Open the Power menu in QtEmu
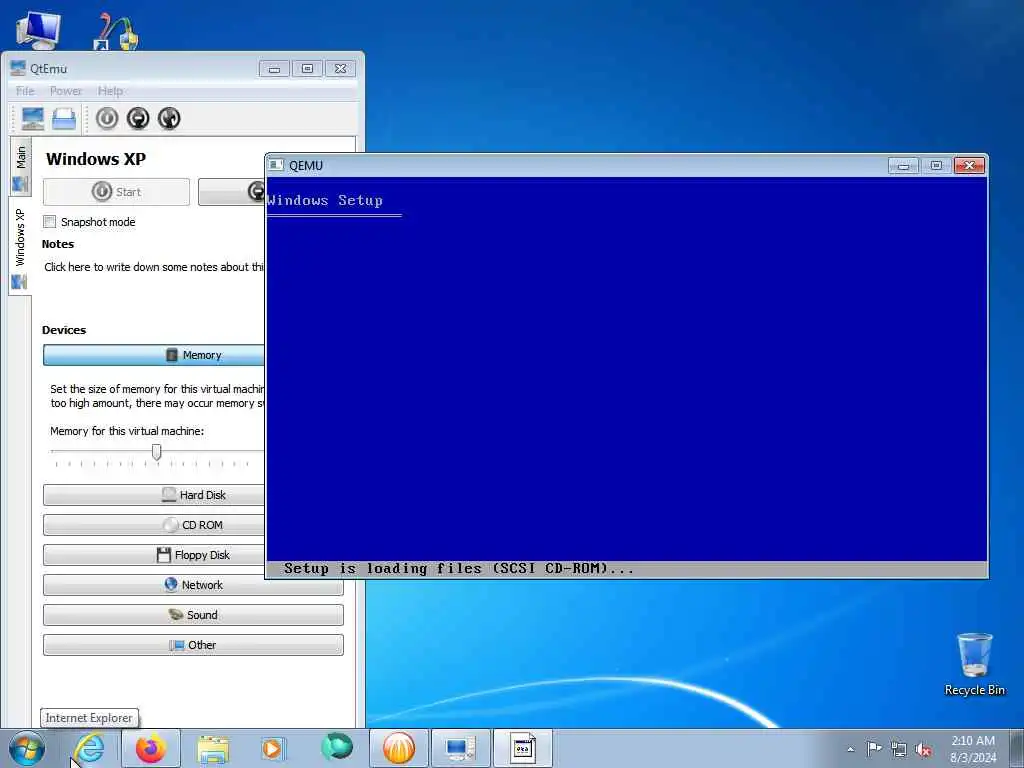Screen dimensions: 1024x768 click(x=66, y=91)
